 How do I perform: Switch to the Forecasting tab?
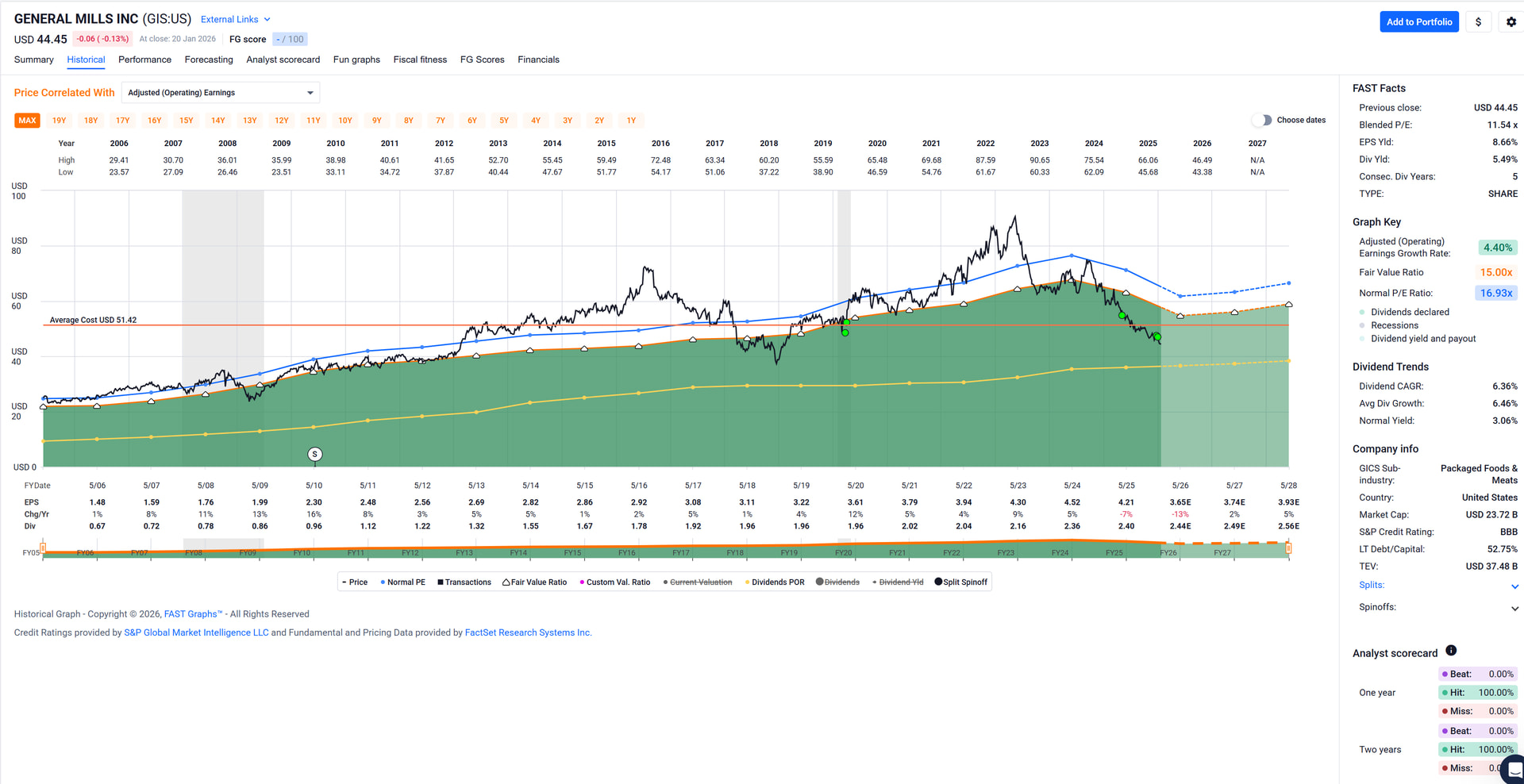(209, 60)
